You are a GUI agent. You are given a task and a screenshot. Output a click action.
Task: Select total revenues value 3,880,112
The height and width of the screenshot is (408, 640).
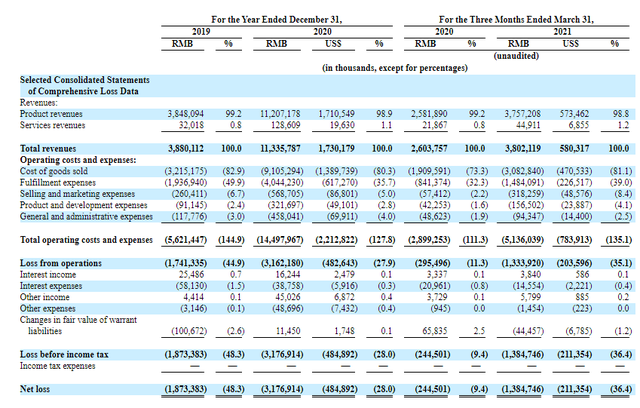(x=186, y=149)
